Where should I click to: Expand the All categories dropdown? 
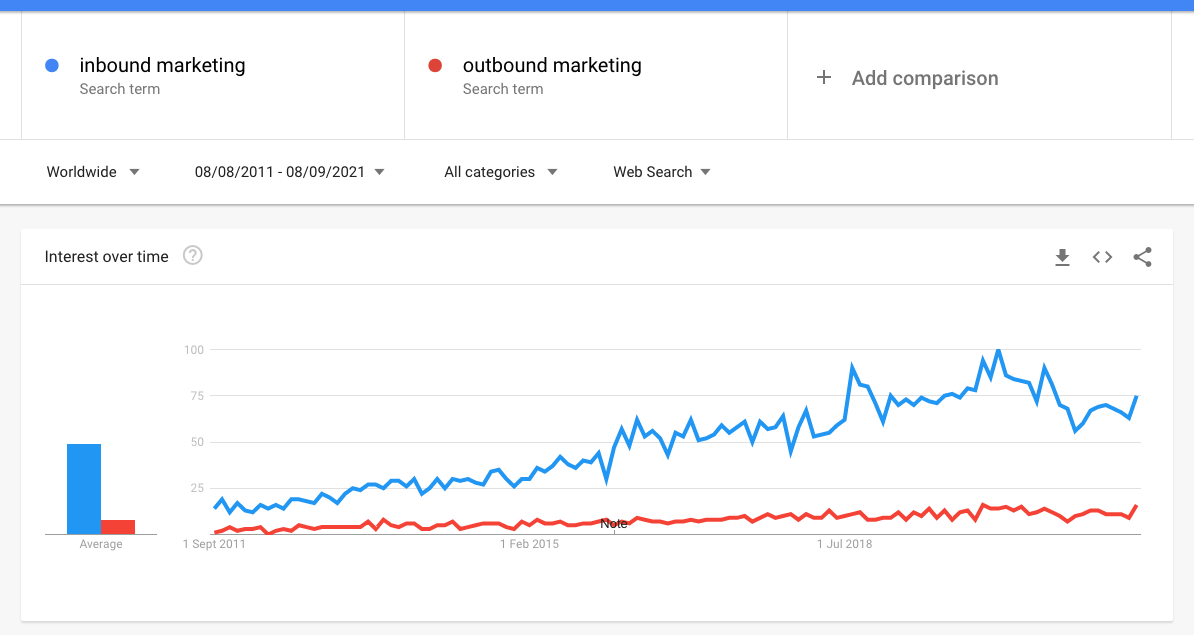(x=500, y=172)
